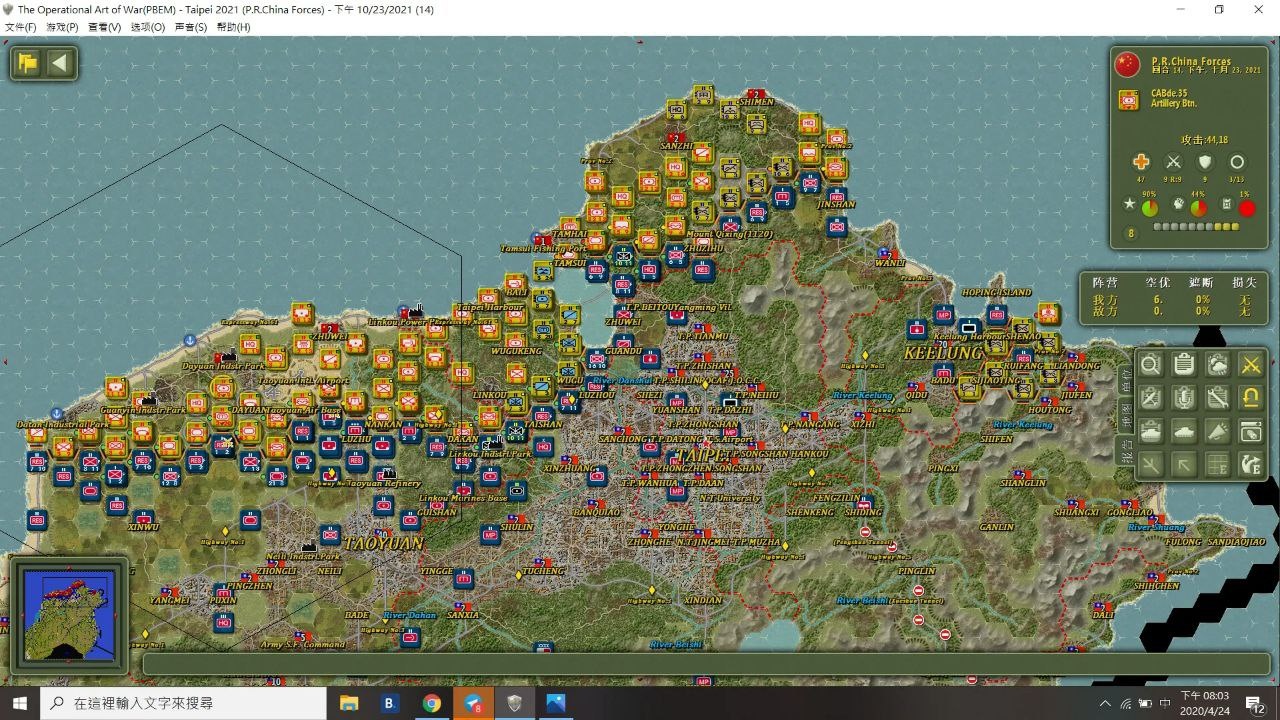The width and height of the screenshot is (1280, 720).
Task: Click the megaphone announcement icon
Action: [x=1217, y=431]
